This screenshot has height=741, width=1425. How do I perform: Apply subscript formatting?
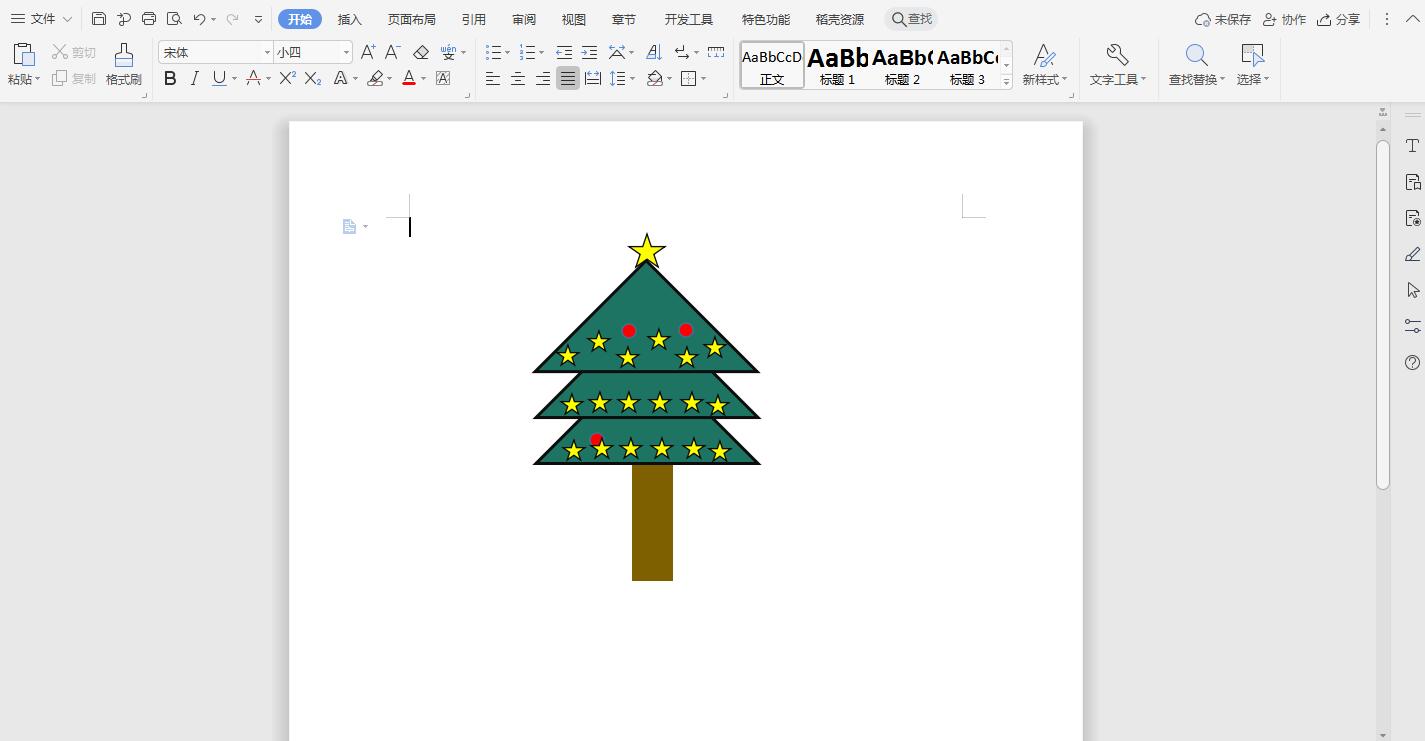coord(313,78)
